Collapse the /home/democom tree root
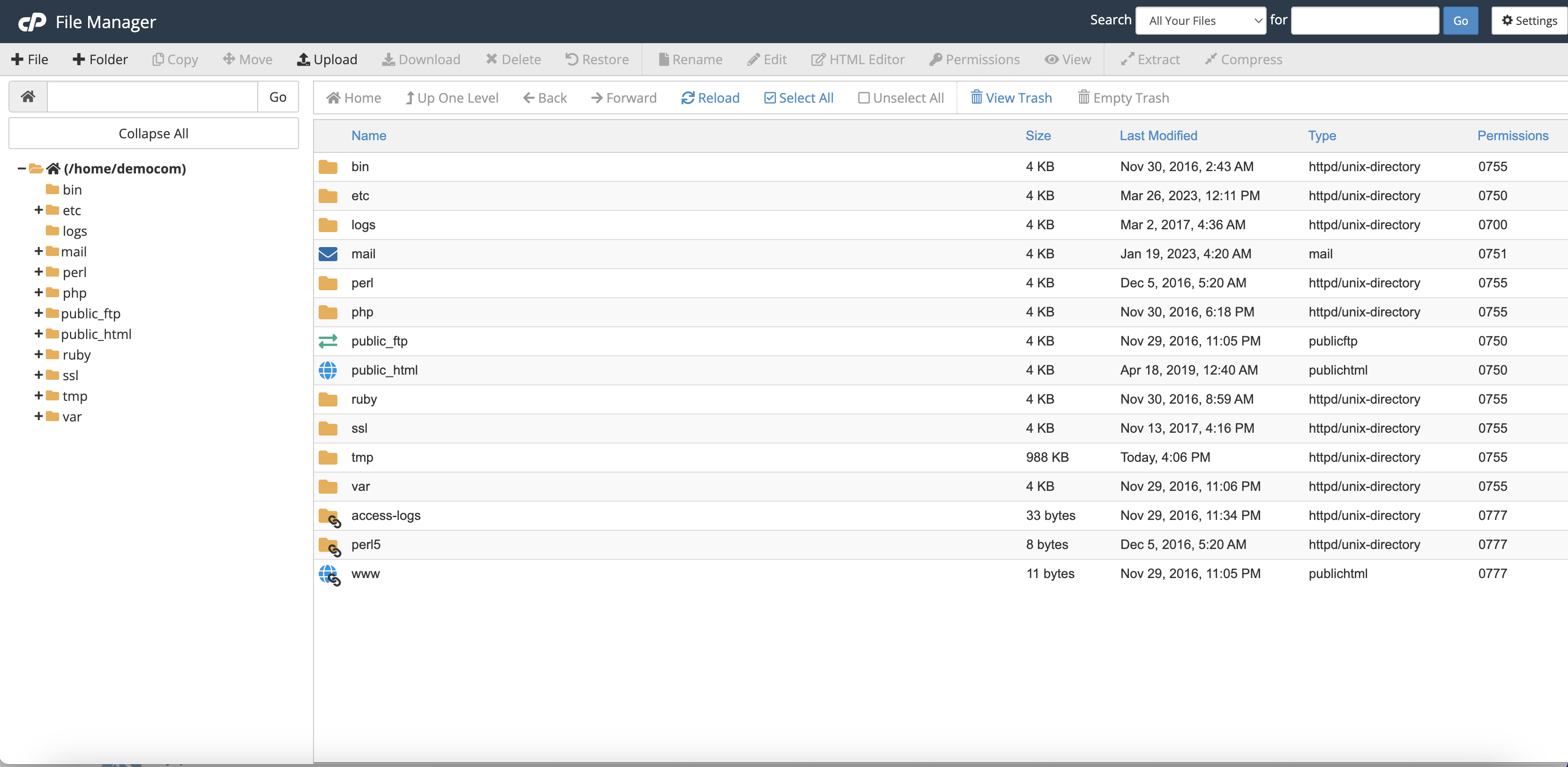This screenshot has width=1568, height=767. point(20,168)
